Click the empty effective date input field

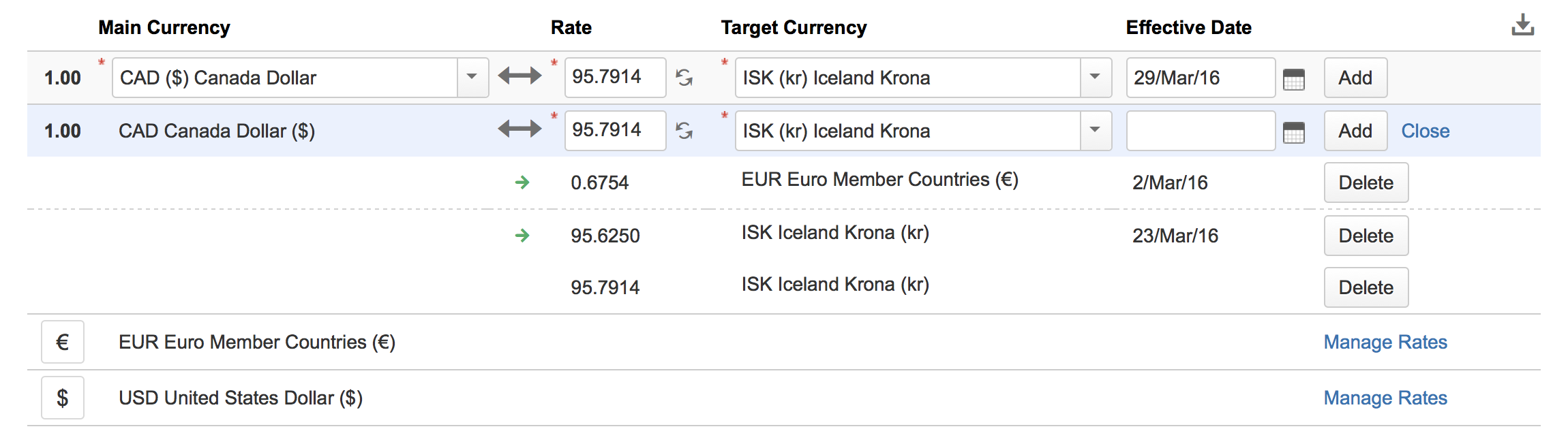coord(1200,131)
